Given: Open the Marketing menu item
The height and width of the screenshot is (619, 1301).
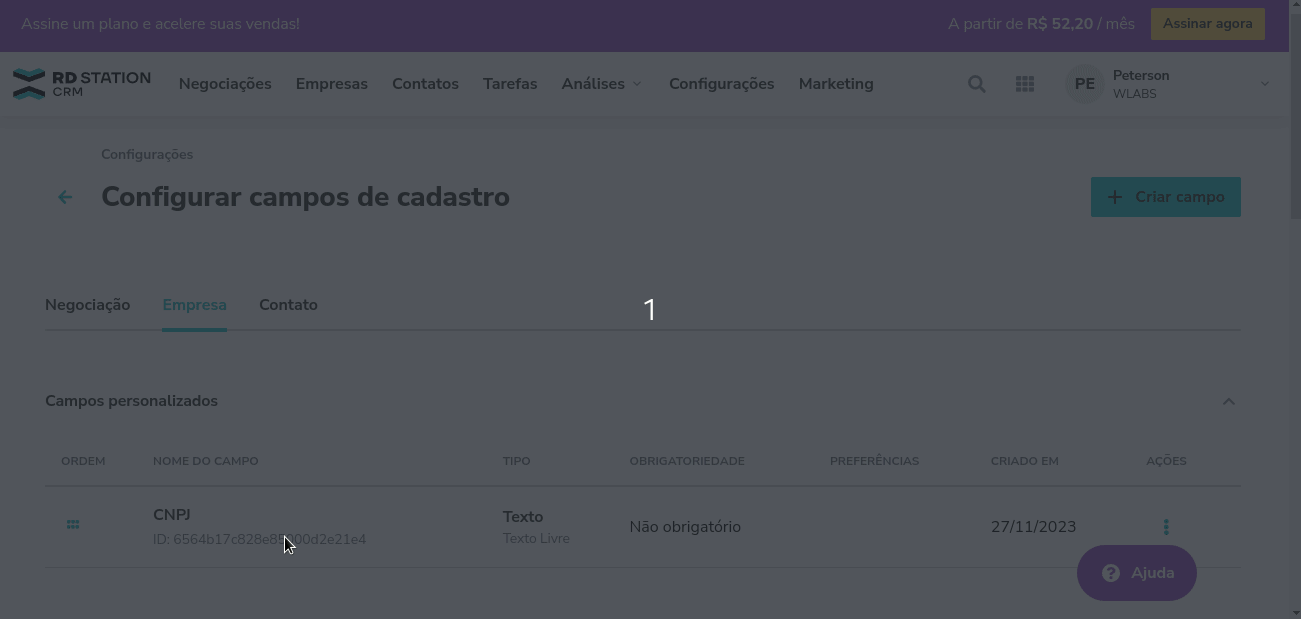Looking at the screenshot, I should [x=836, y=84].
